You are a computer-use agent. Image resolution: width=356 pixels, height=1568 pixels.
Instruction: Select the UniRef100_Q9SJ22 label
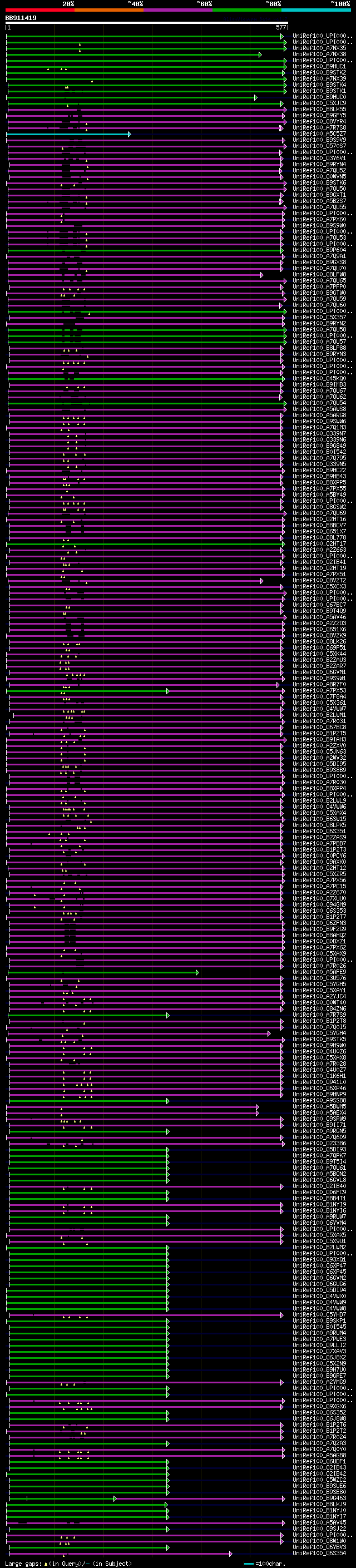pos(319,1529)
